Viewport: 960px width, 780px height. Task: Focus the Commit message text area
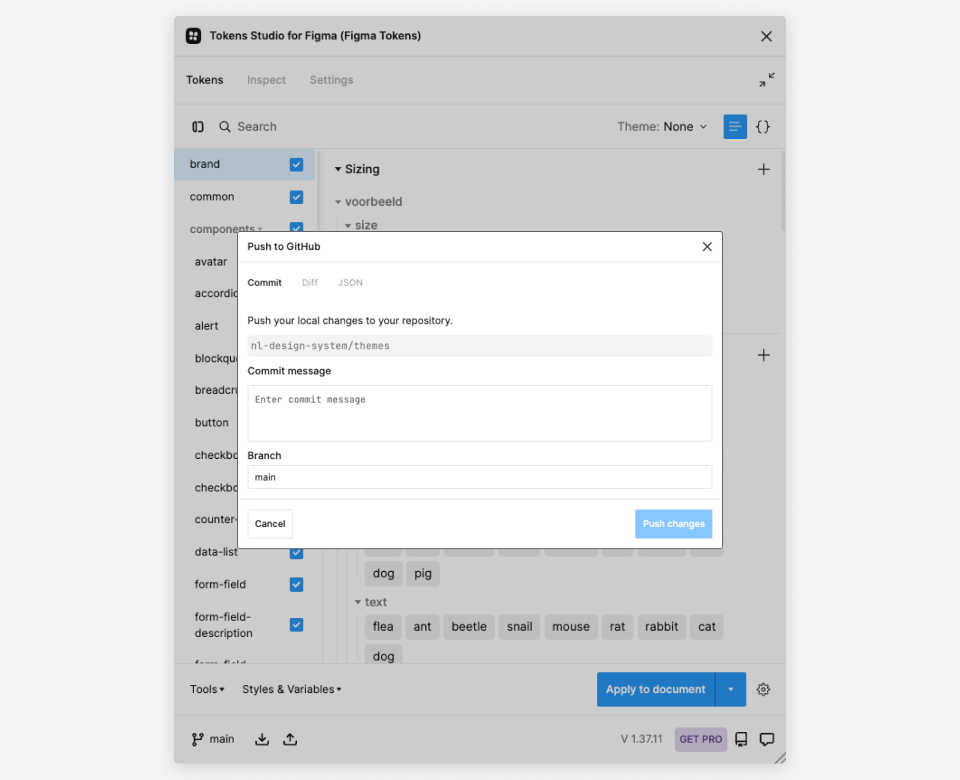pos(479,413)
